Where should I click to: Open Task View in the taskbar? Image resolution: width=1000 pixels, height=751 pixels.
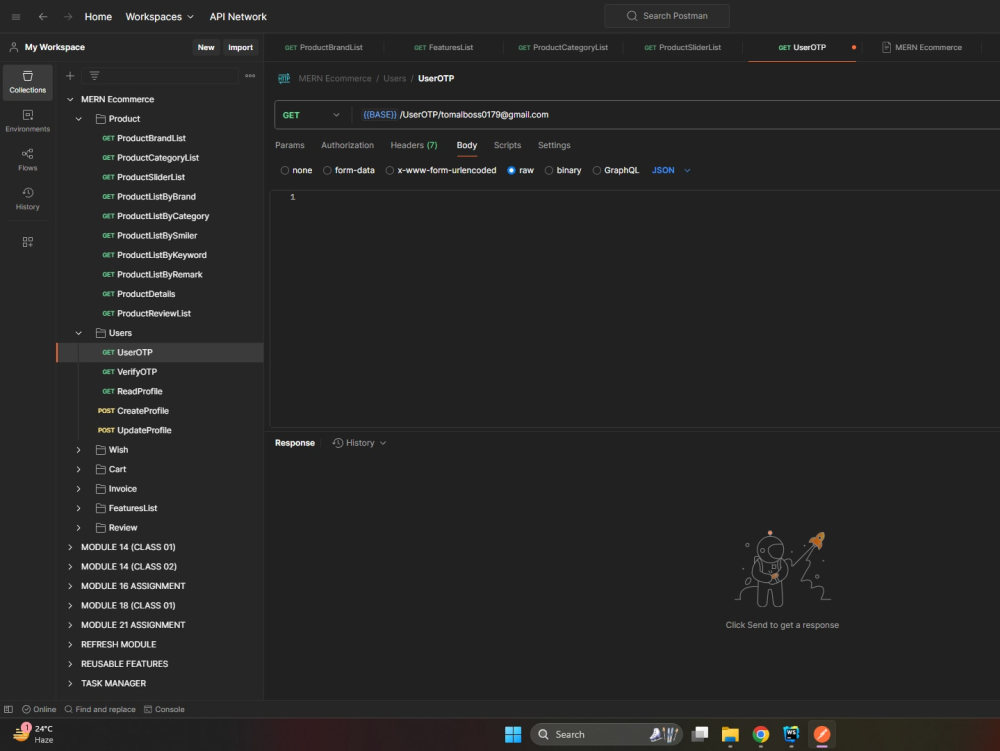pyautogui.click(x=700, y=734)
